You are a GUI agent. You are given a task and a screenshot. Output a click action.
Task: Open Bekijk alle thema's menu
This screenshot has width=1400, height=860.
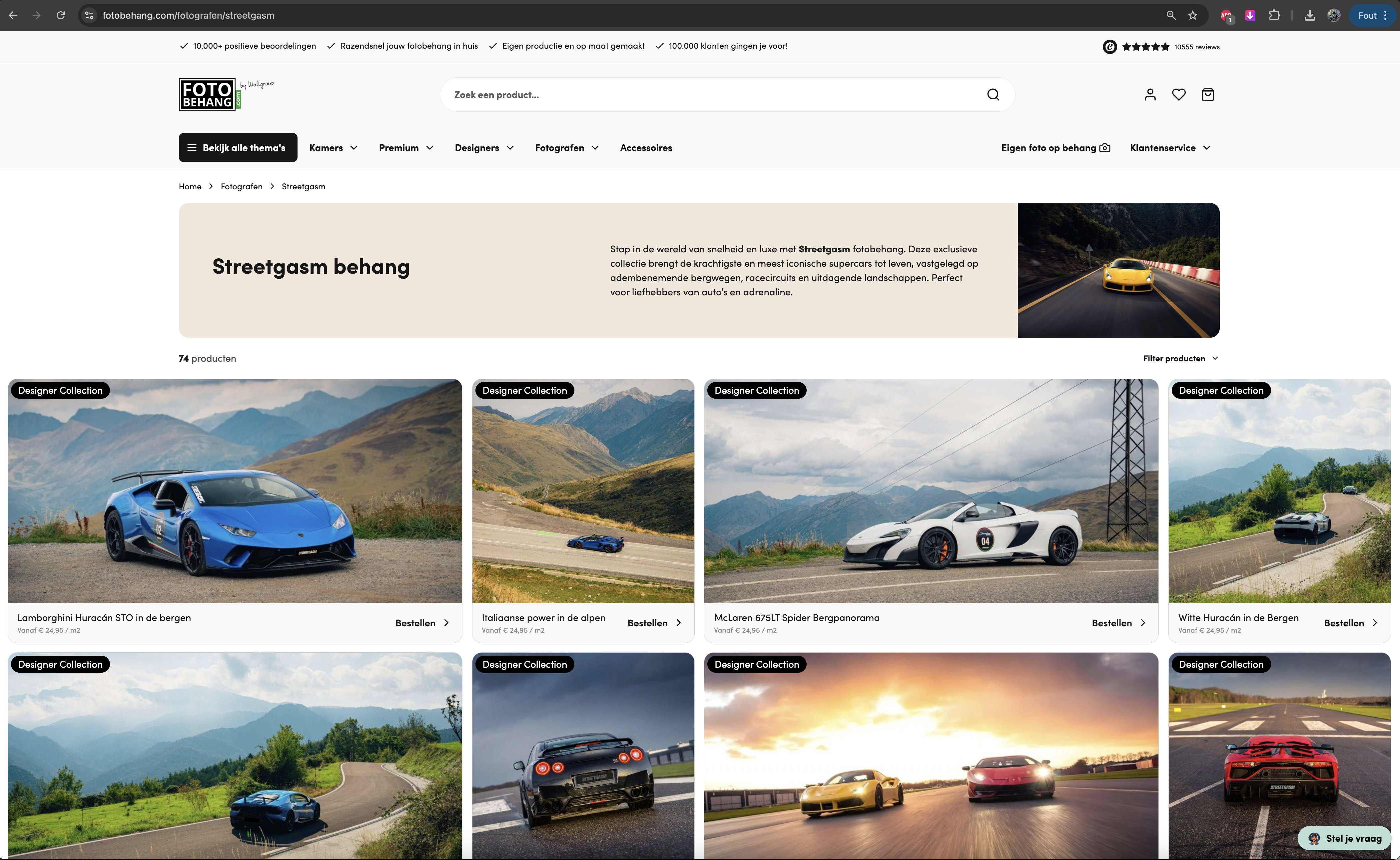click(x=238, y=148)
